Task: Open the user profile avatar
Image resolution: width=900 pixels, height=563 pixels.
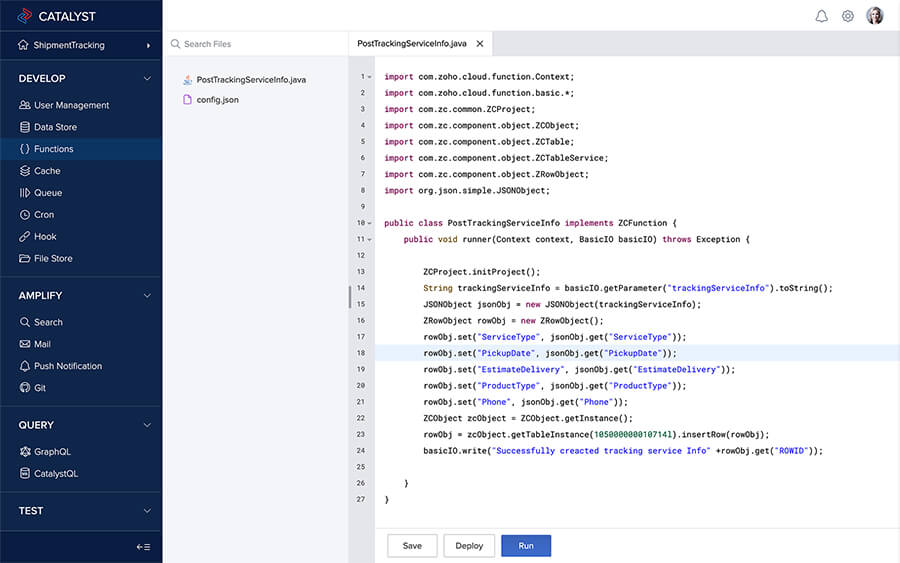Action: [x=875, y=15]
